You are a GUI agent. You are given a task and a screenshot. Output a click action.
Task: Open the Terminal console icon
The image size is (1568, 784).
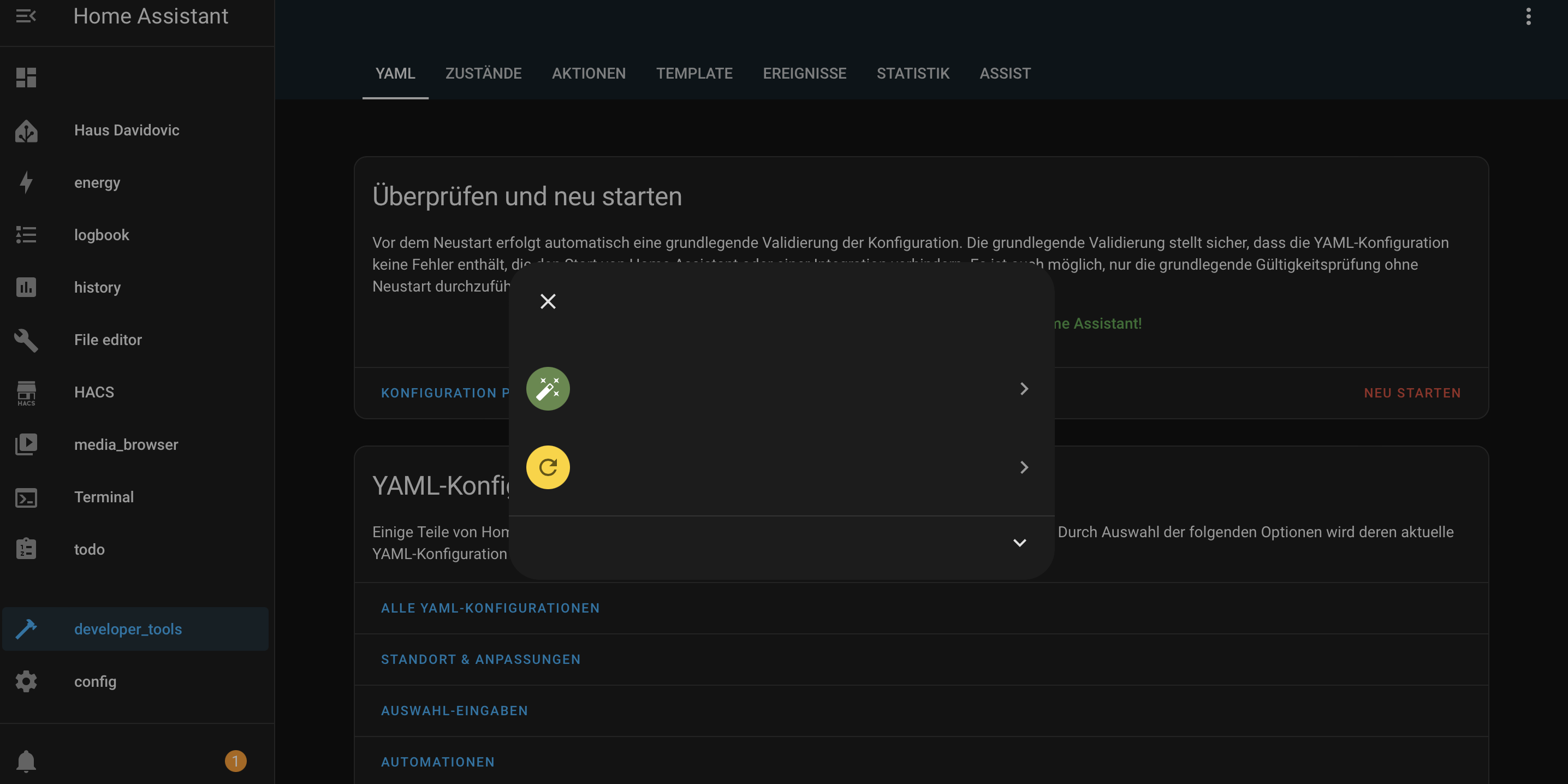point(26,497)
